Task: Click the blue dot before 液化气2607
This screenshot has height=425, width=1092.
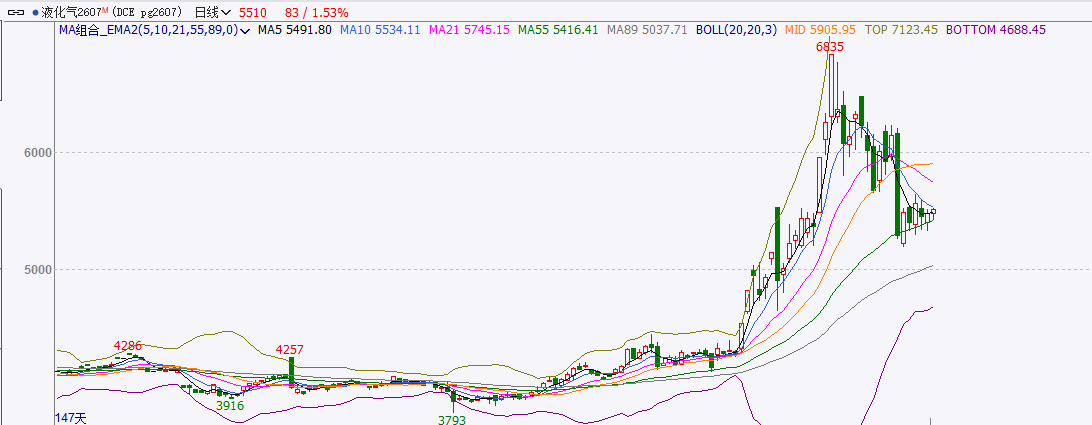Action: [35, 13]
